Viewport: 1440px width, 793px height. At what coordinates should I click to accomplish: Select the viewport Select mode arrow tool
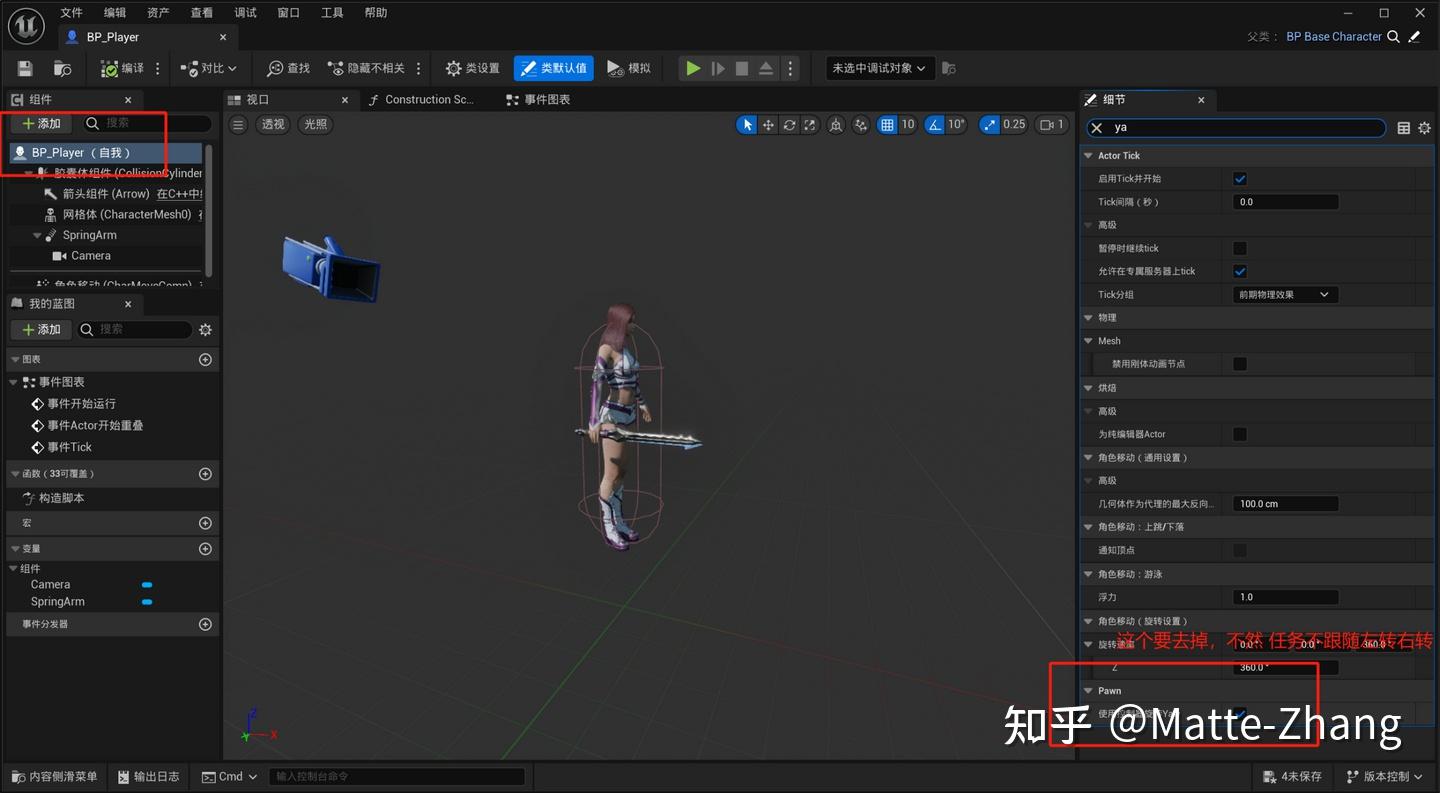746,125
